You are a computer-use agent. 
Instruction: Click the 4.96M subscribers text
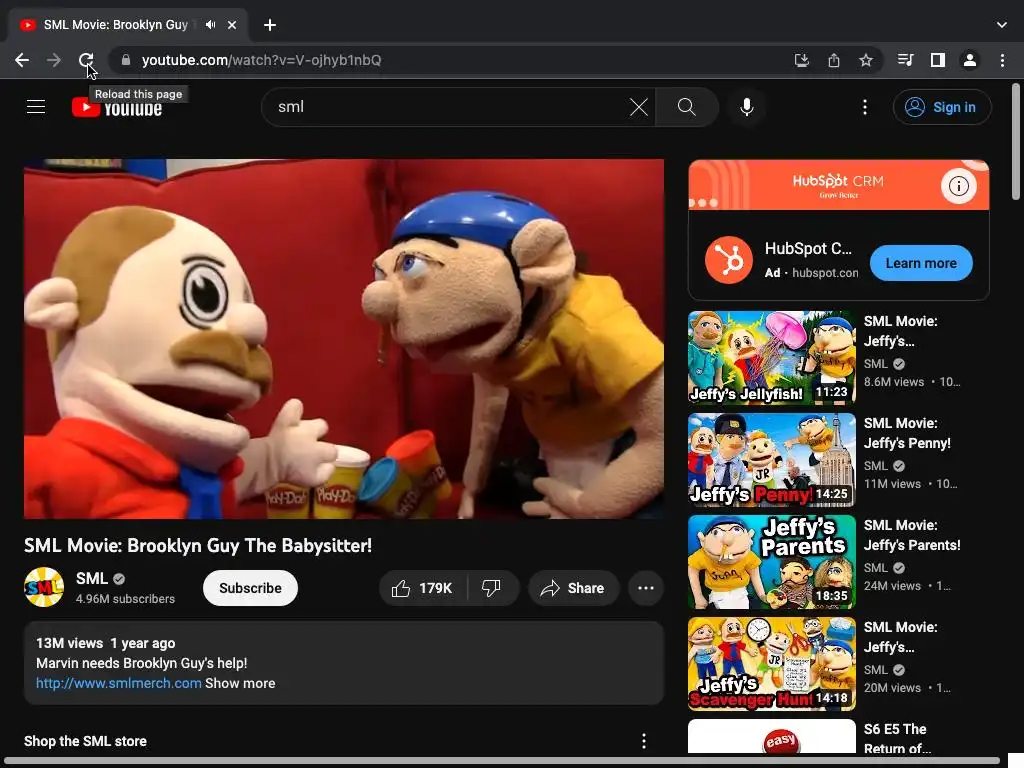coord(125,599)
